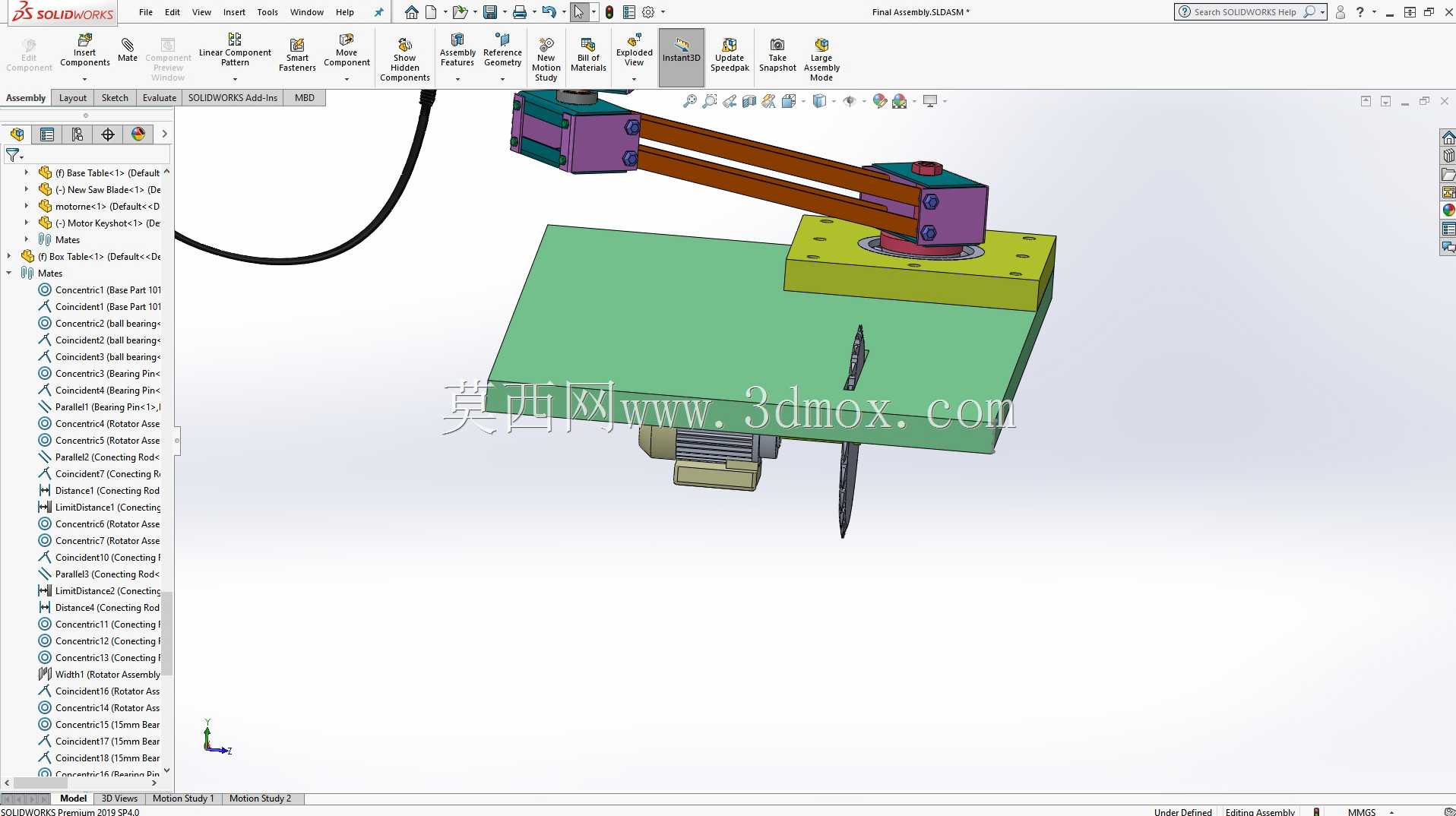Open the ConfigurationManager tab
1456x816 pixels.
pos(78,134)
